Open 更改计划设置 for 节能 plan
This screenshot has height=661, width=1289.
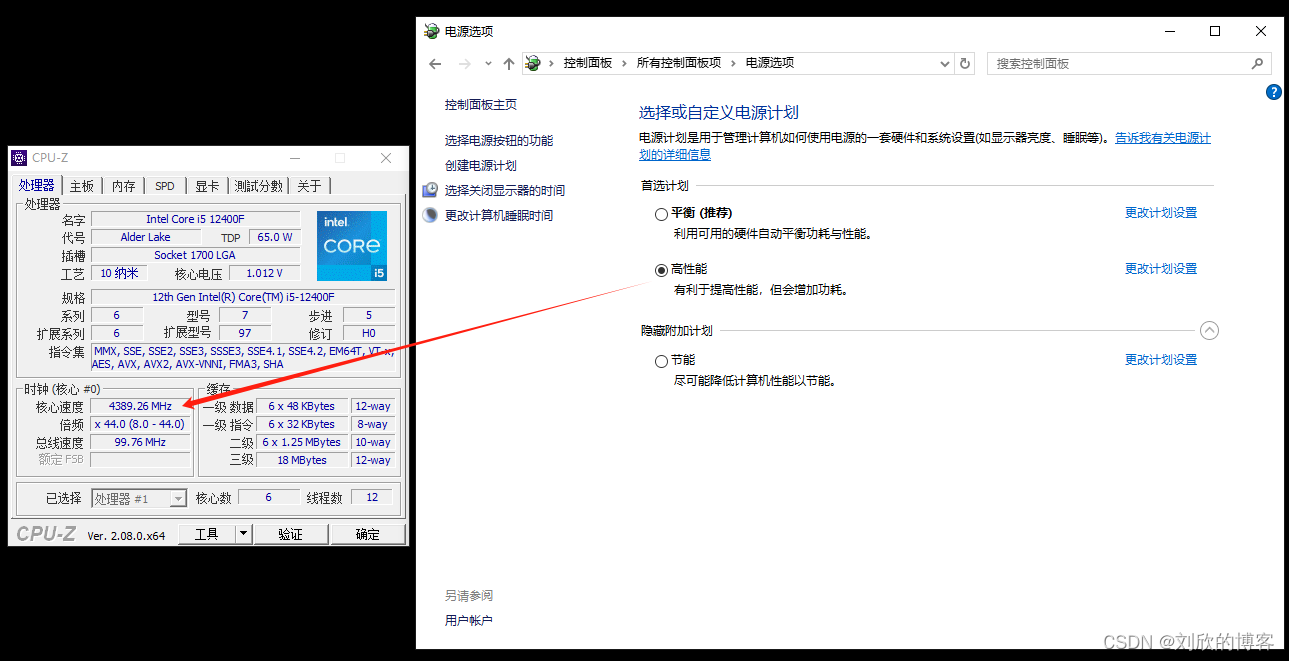pos(1161,360)
